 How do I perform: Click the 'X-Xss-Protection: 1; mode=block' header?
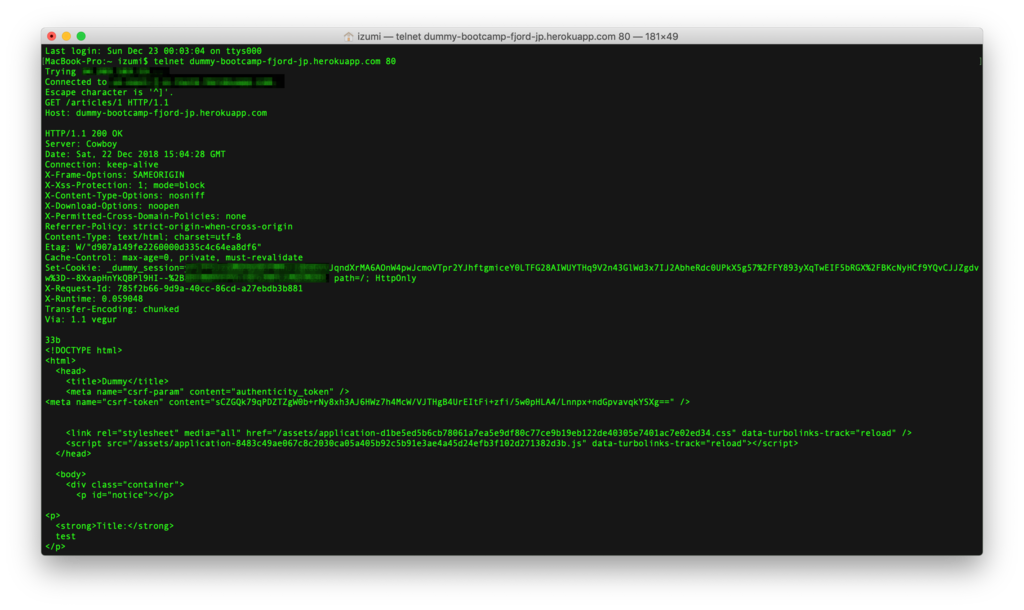(125, 185)
